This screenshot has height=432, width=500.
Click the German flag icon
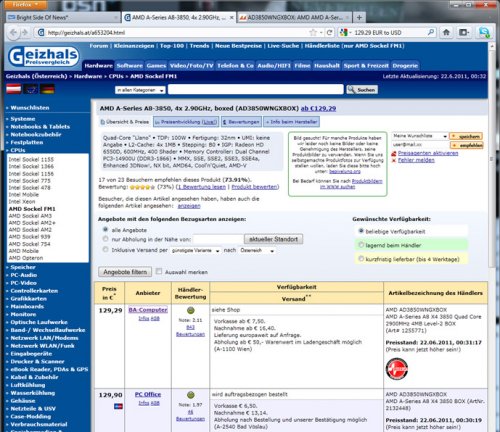coord(47,89)
